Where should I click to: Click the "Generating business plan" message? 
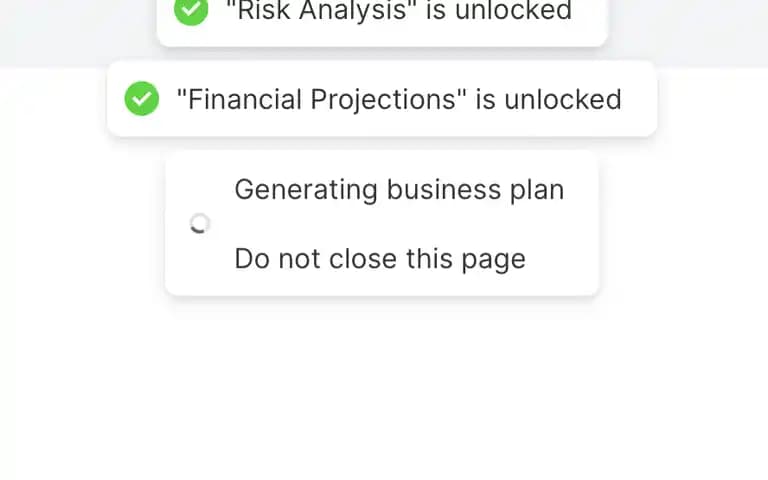pyautogui.click(x=399, y=190)
